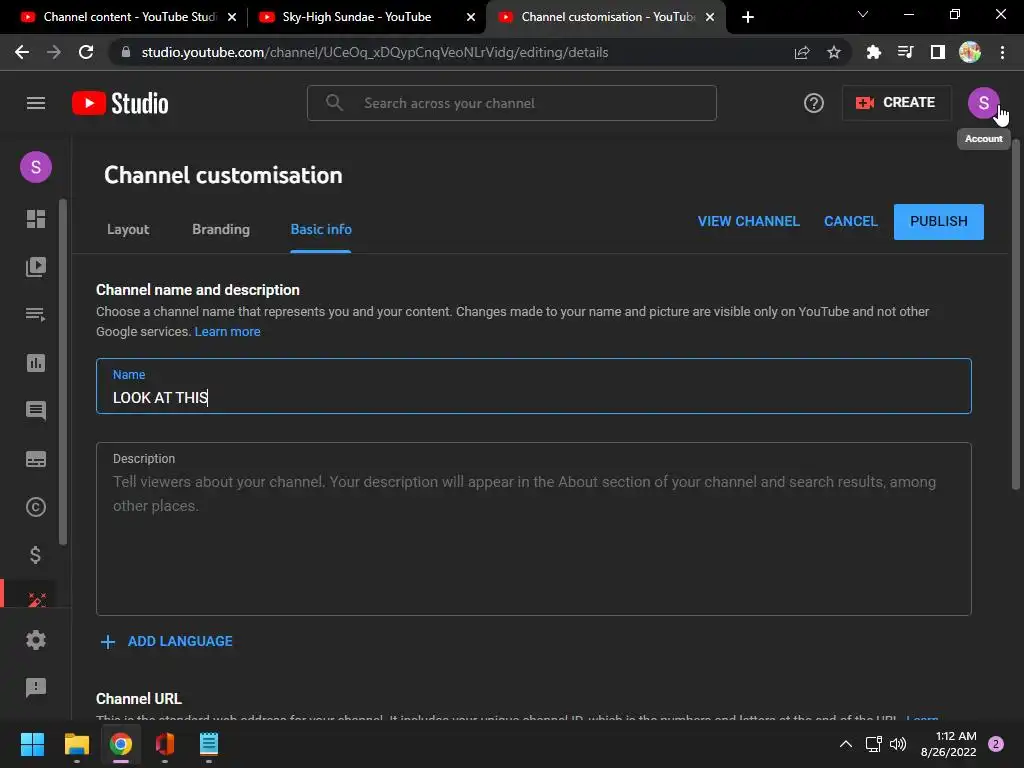Viewport: 1024px width, 768px height.
Task: Open a new browser tab
Action: pyautogui.click(x=748, y=17)
